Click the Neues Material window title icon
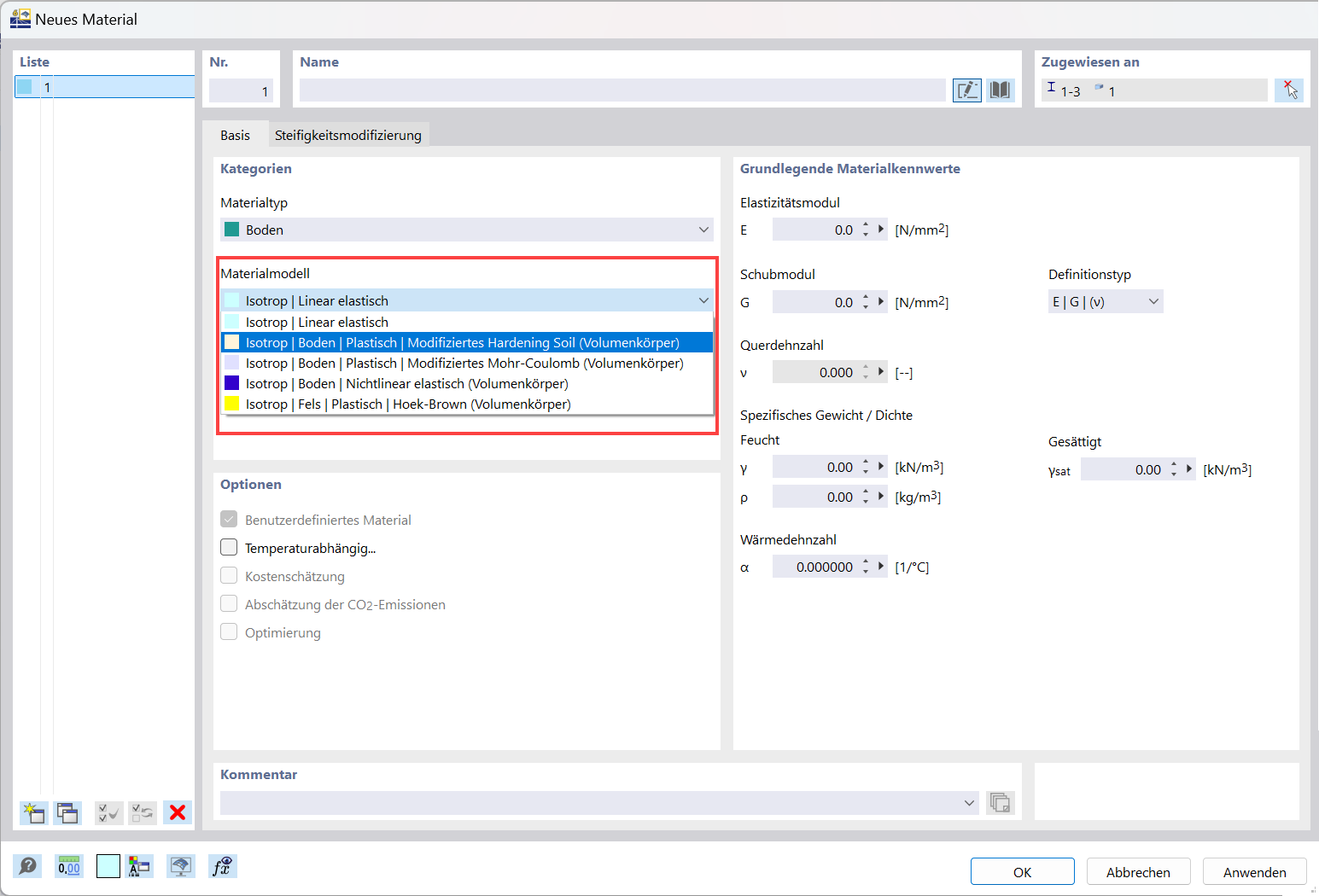 tap(20, 19)
